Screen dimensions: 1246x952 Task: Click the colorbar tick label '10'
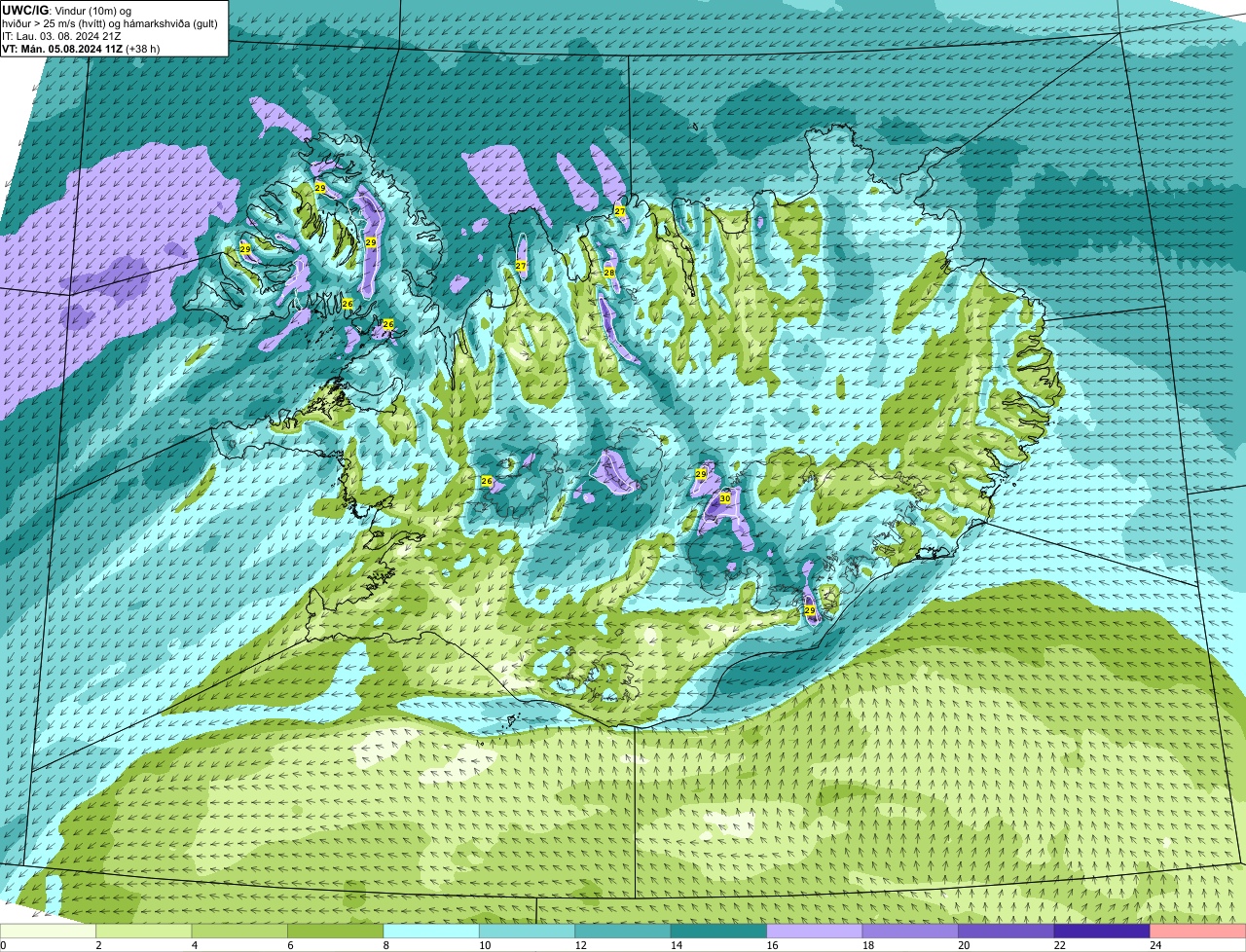[x=485, y=945]
